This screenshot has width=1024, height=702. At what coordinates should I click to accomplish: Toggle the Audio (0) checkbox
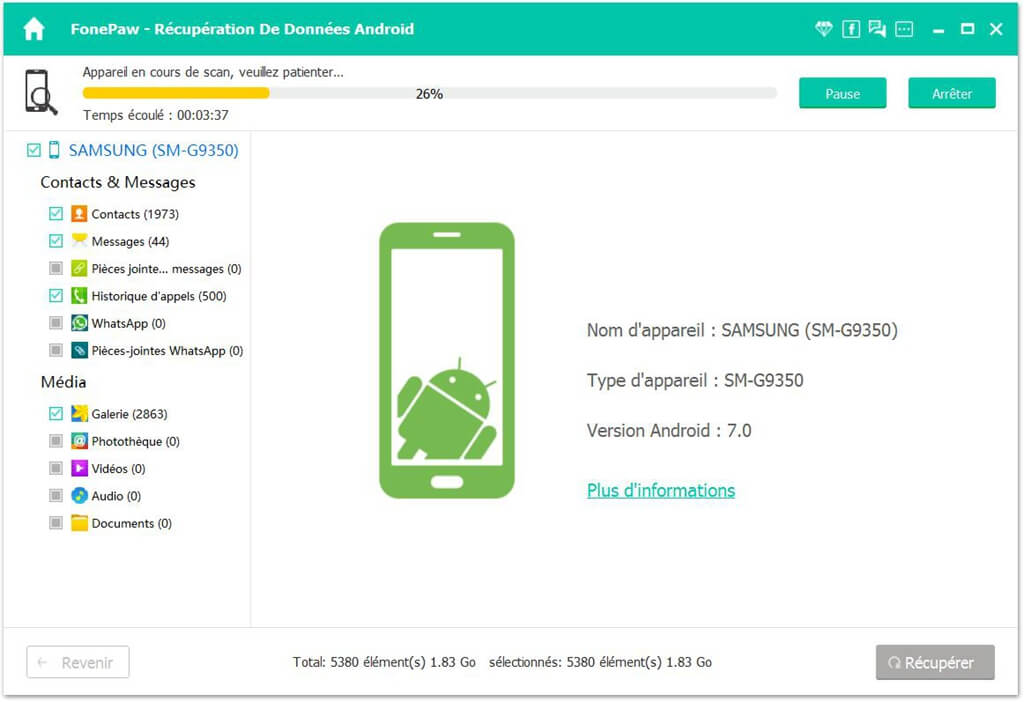(x=56, y=496)
